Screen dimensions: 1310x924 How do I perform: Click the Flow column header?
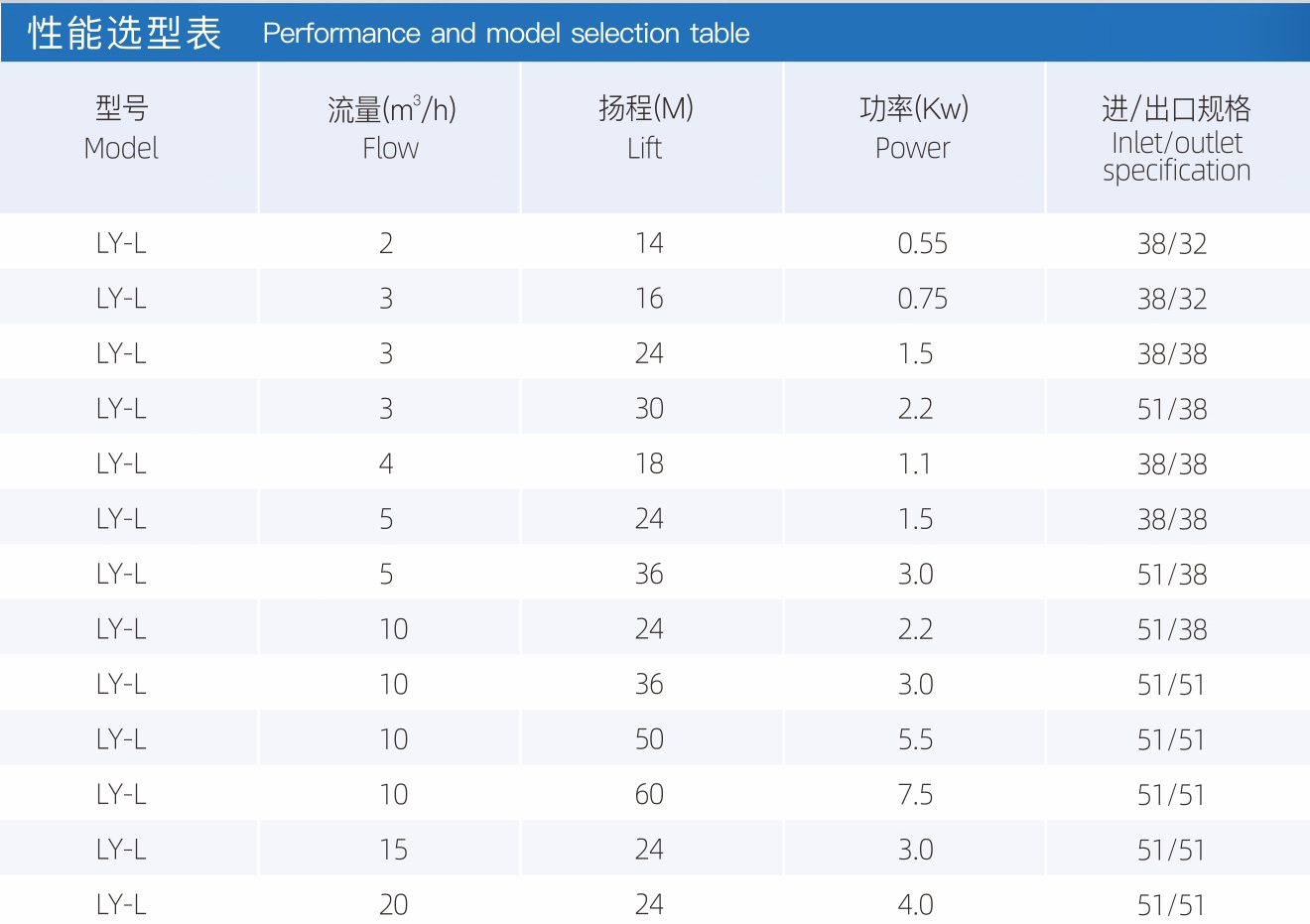pyautogui.click(x=391, y=128)
